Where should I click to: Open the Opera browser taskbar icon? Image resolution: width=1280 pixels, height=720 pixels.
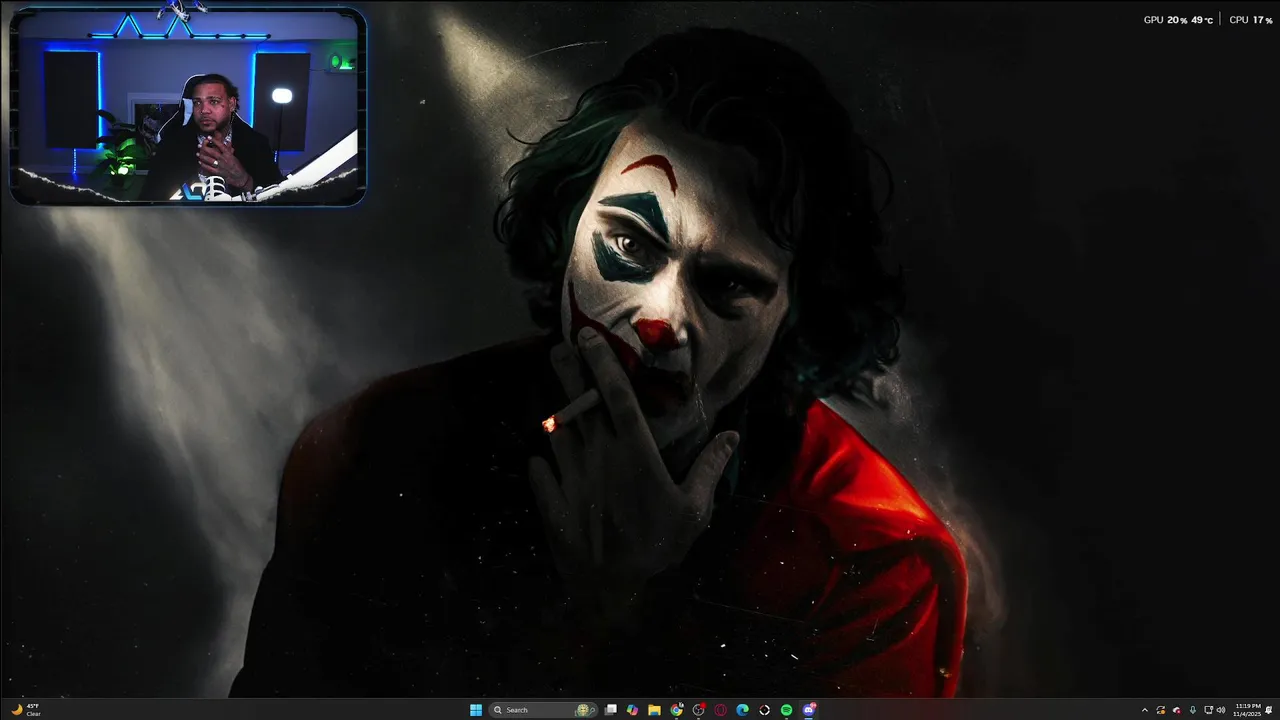pyautogui.click(x=720, y=710)
